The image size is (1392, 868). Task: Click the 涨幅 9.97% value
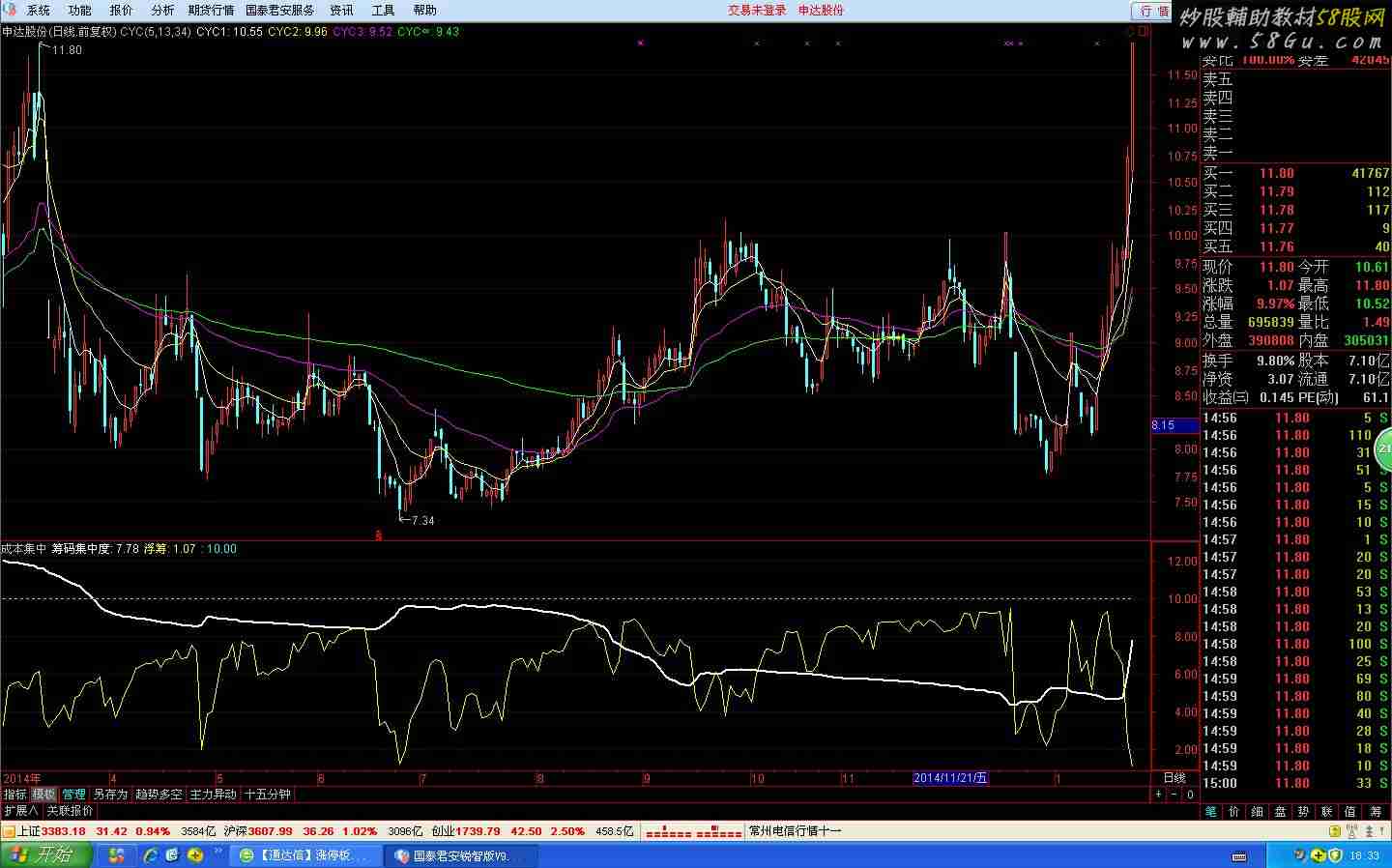point(1275,304)
